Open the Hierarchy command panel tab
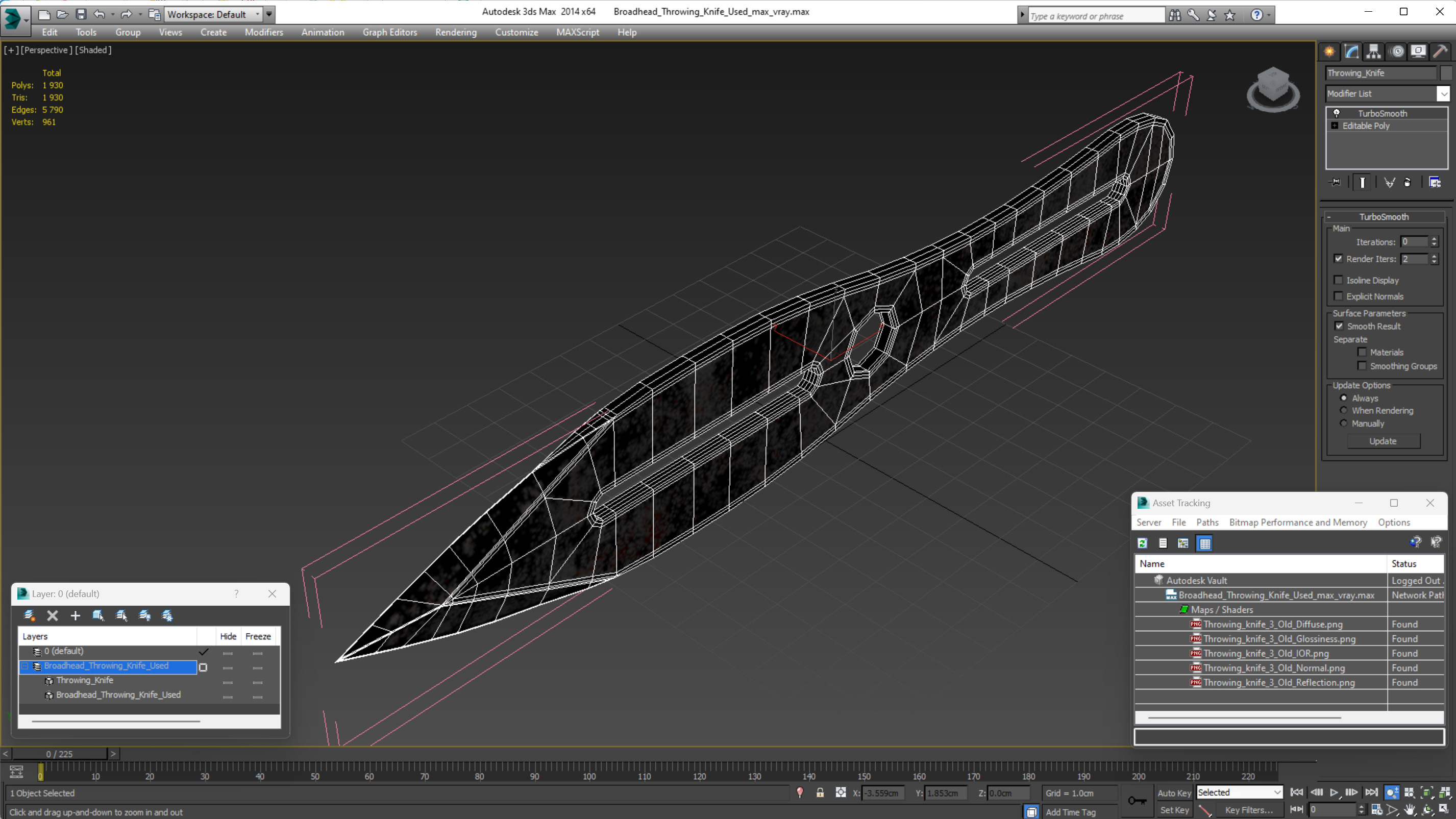Viewport: 1456px width, 819px height. pyautogui.click(x=1373, y=52)
